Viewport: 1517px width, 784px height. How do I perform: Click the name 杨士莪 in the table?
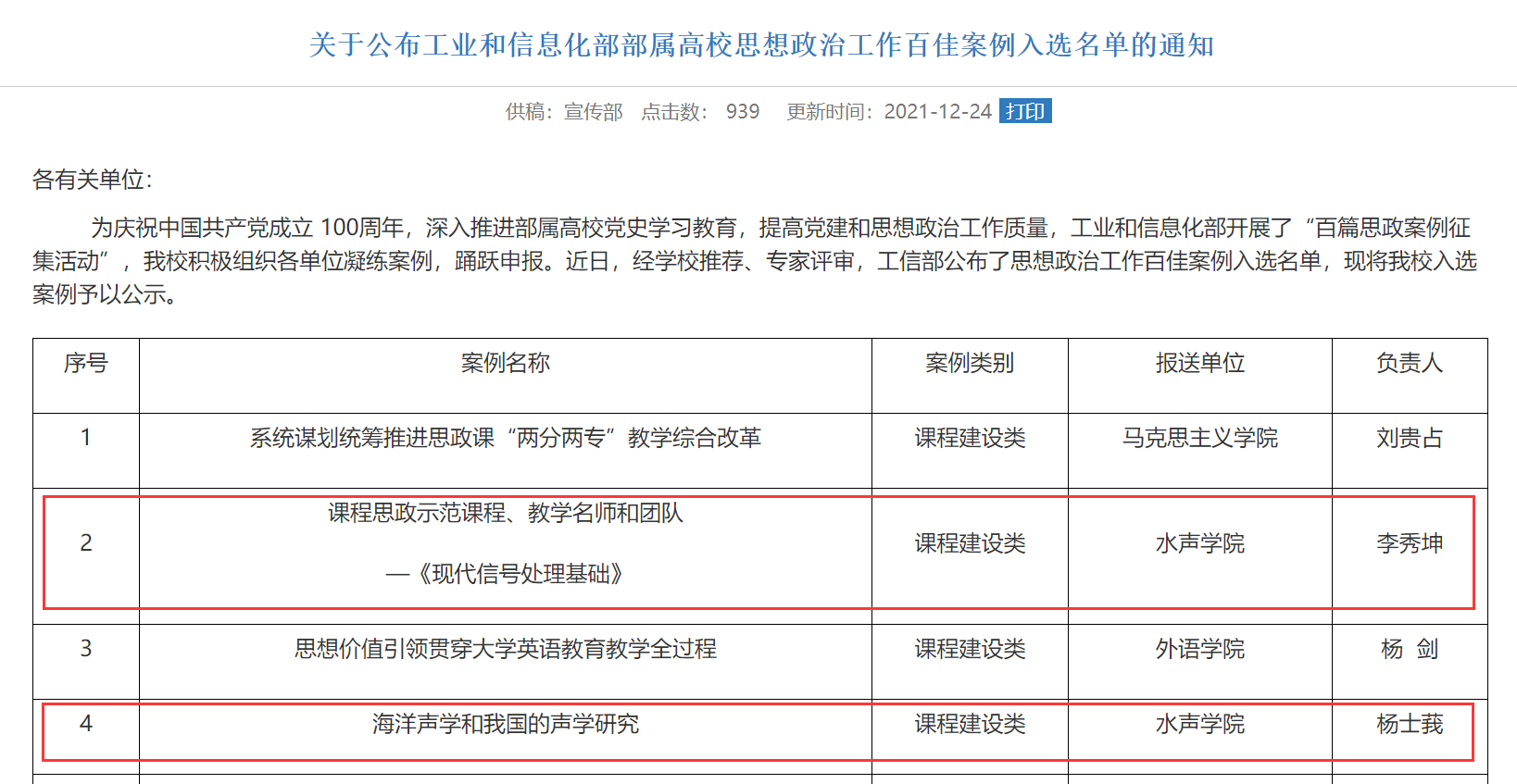(1409, 724)
